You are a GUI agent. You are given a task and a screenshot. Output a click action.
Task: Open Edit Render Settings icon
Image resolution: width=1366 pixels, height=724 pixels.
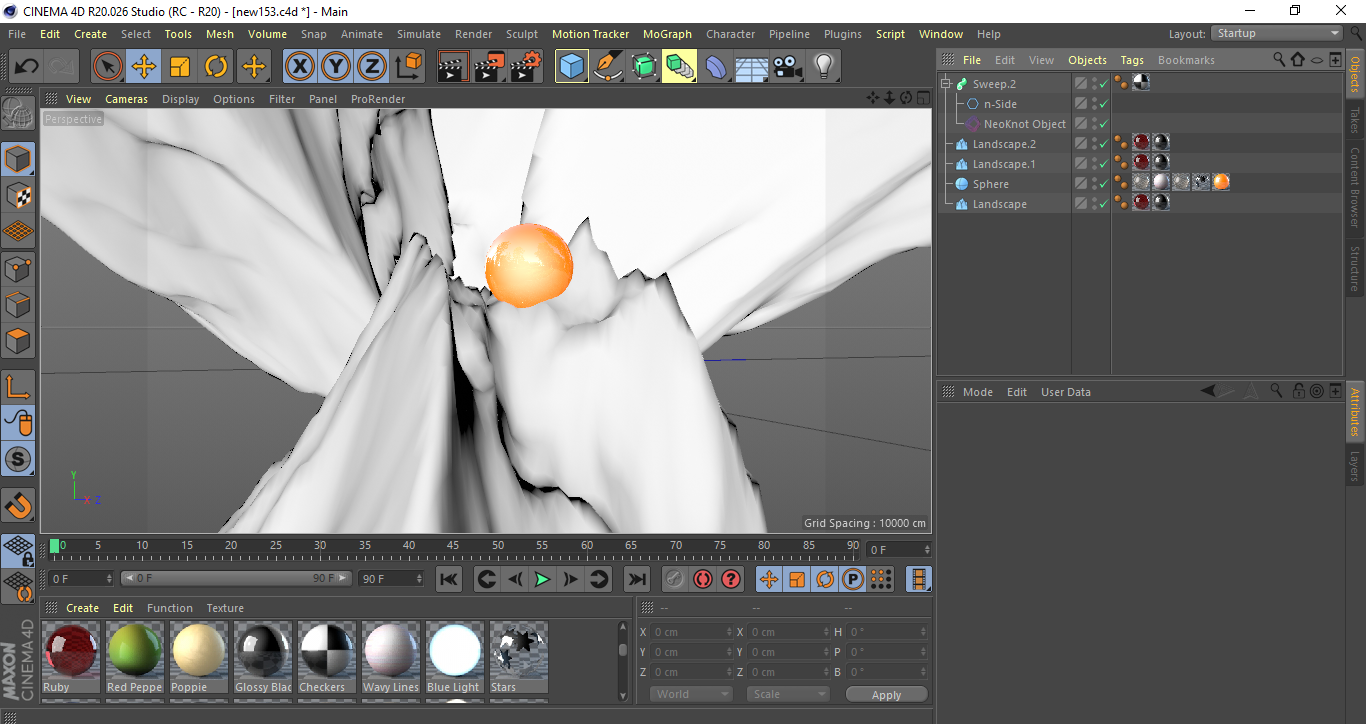(526, 67)
